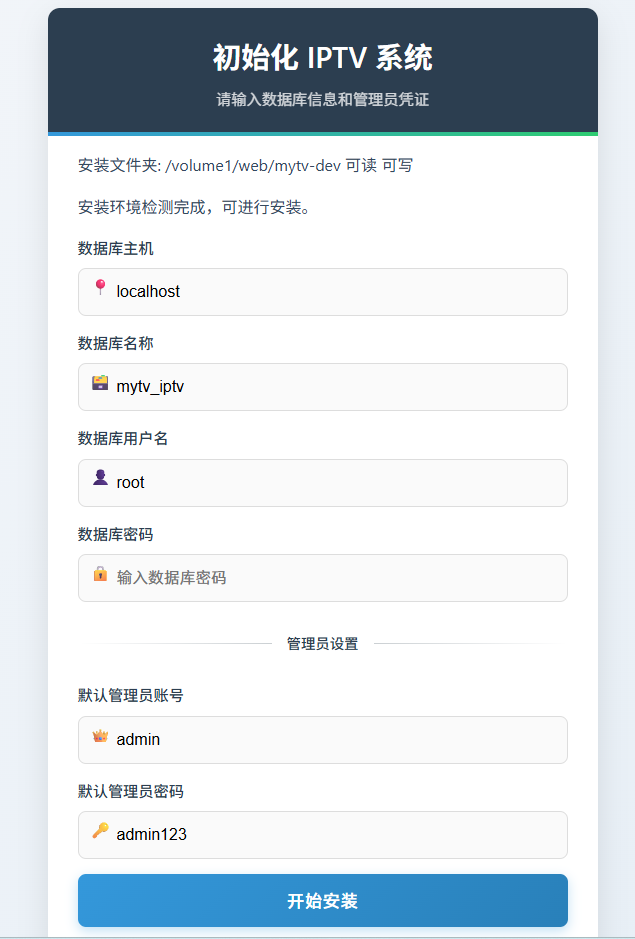Image resolution: width=635 pixels, height=939 pixels.
Task: Click the 开始安装 install button
Action: [x=323, y=900]
